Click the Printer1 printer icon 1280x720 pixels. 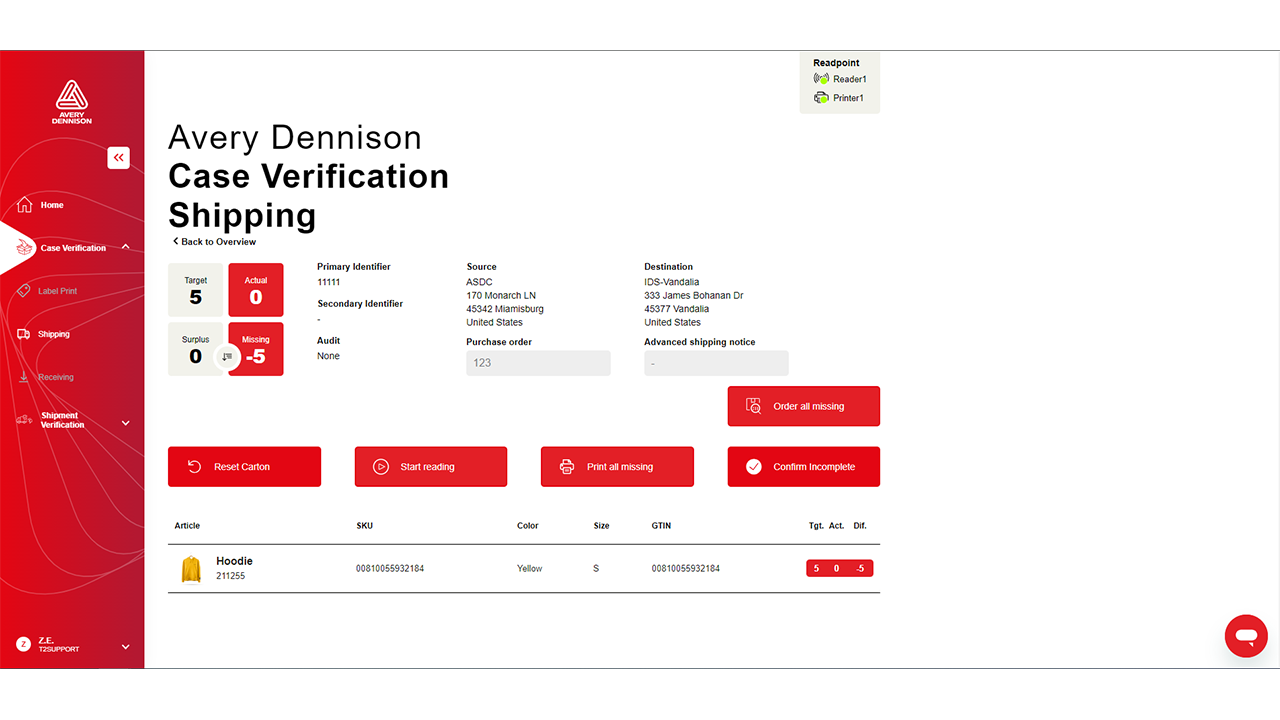coord(821,98)
